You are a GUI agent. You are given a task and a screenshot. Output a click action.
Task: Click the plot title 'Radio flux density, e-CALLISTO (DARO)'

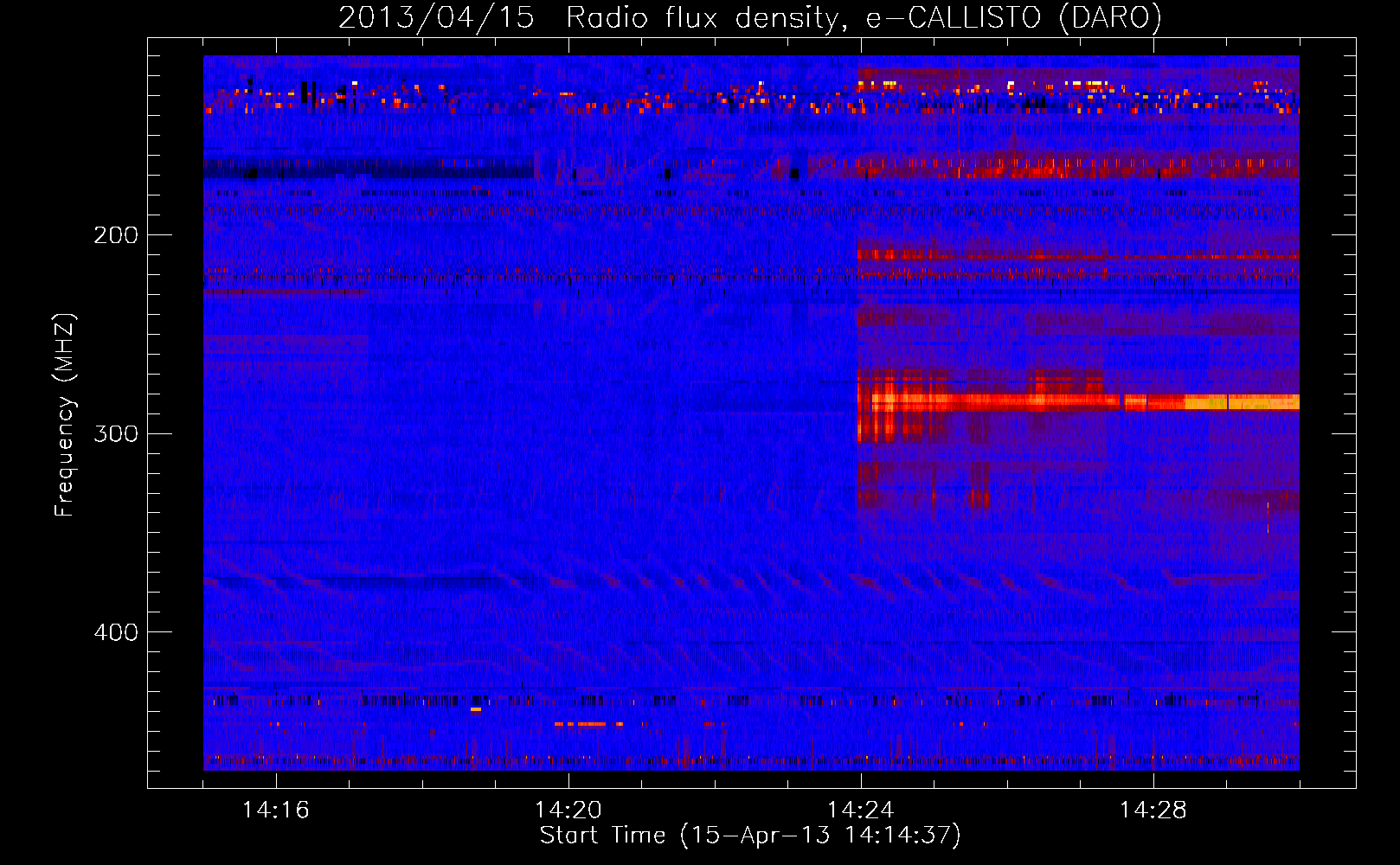[864, 18]
